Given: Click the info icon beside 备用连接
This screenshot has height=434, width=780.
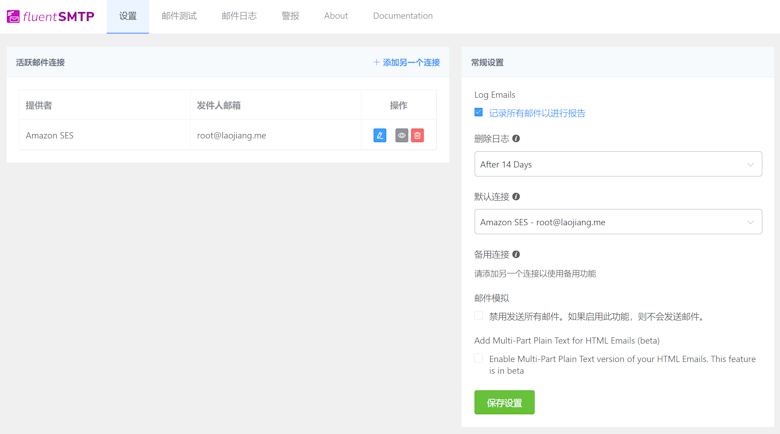Looking at the screenshot, I should [x=516, y=255].
